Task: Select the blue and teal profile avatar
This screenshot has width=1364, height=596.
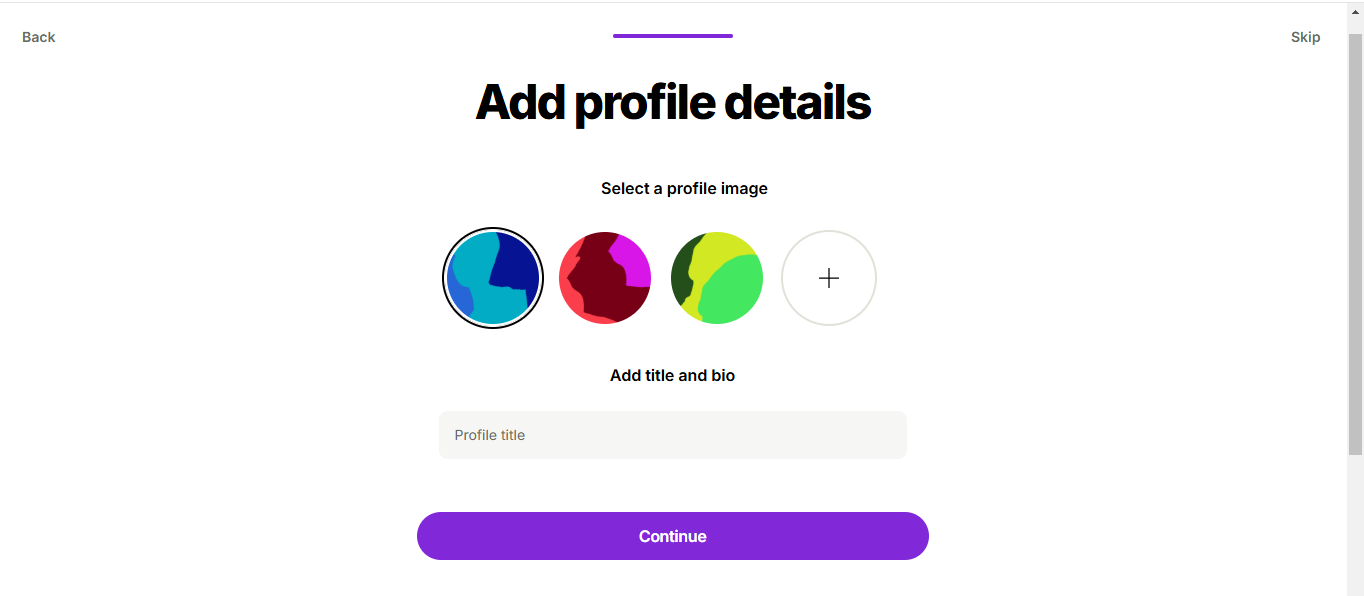Action: click(x=493, y=278)
